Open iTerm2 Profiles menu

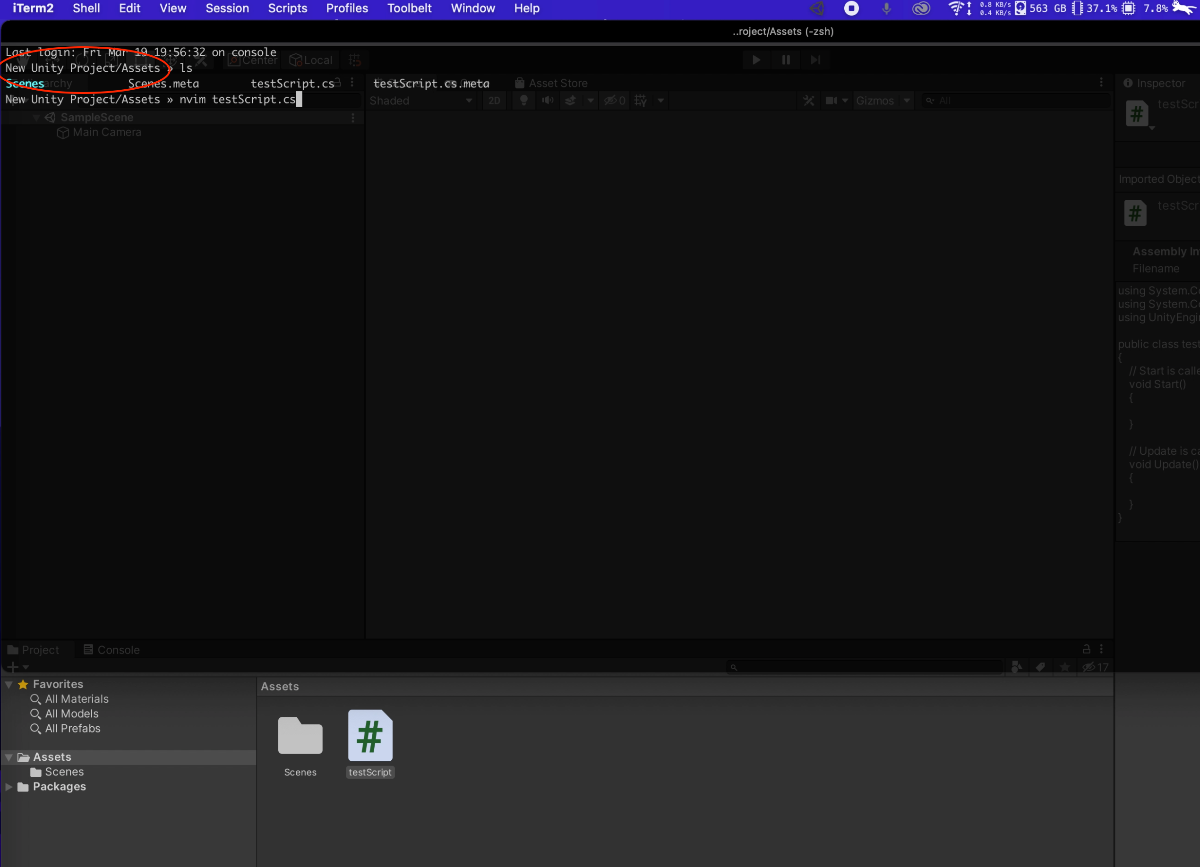(x=347, y=8)
